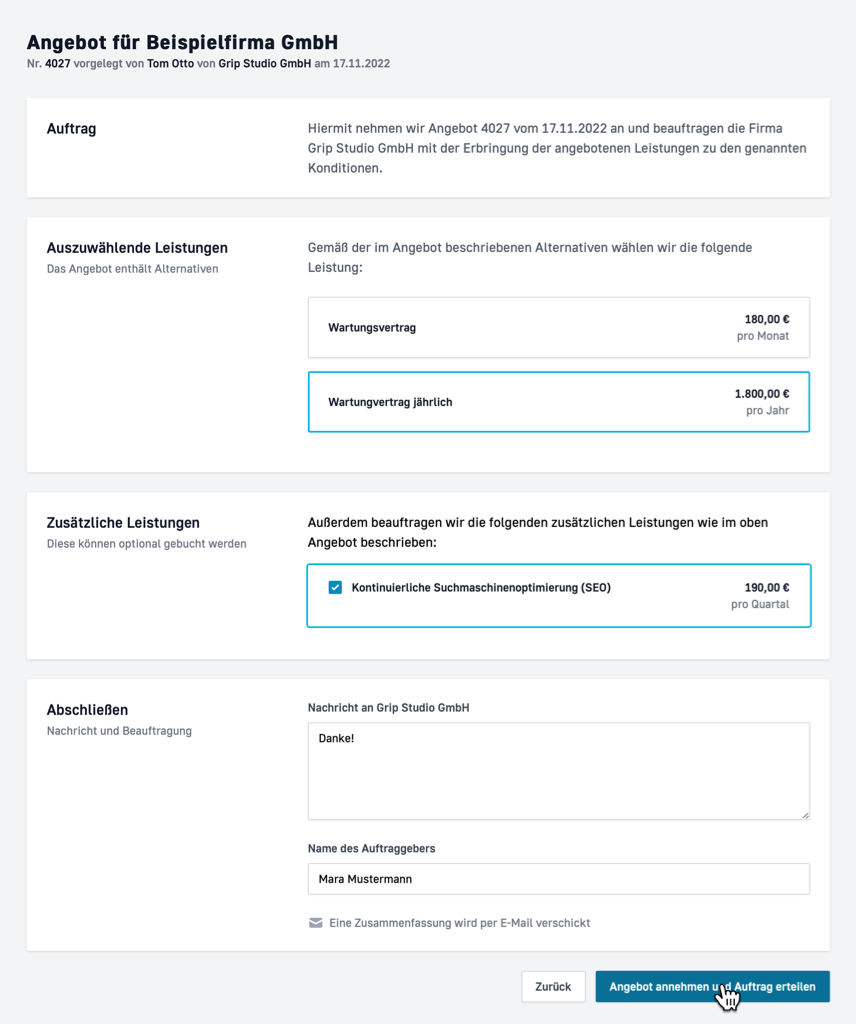This screenshot has height=1024, width=856.
Task: Select the resize handle of the message box
Action: coord(805,817)
